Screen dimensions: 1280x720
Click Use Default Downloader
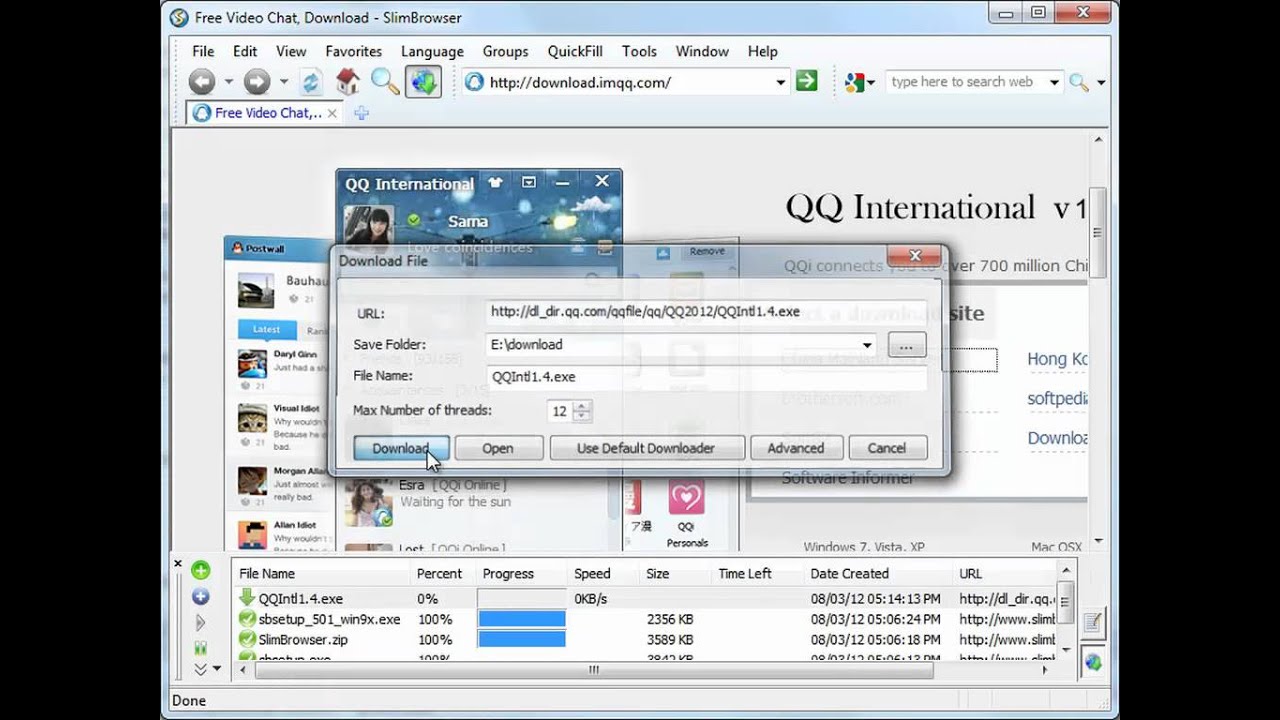pos(646,448)
